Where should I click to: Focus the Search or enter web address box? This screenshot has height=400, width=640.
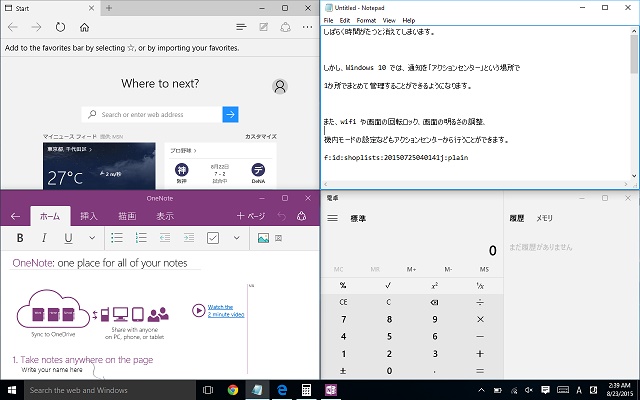coord(152,114)
